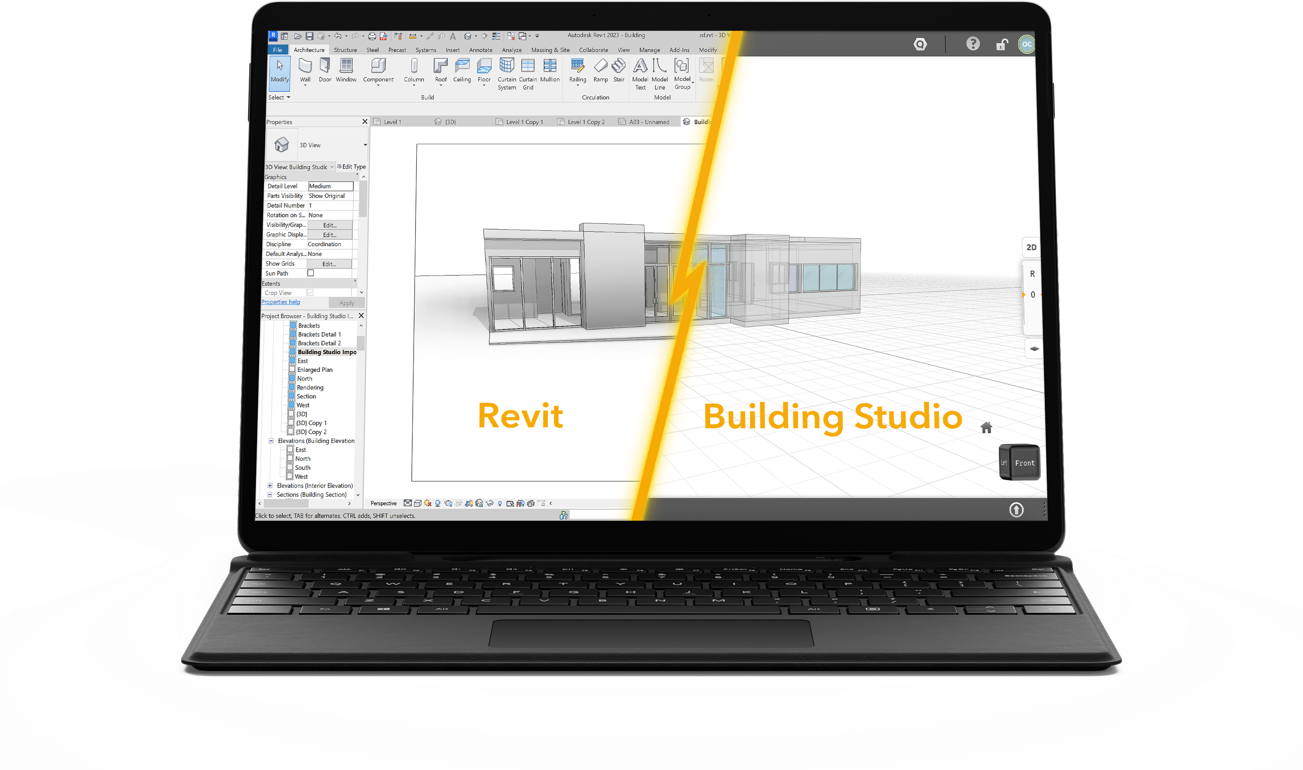Viewport: 1303px width, 770px height.
Task: Close the Properties panel
Action: click(365, 122)
